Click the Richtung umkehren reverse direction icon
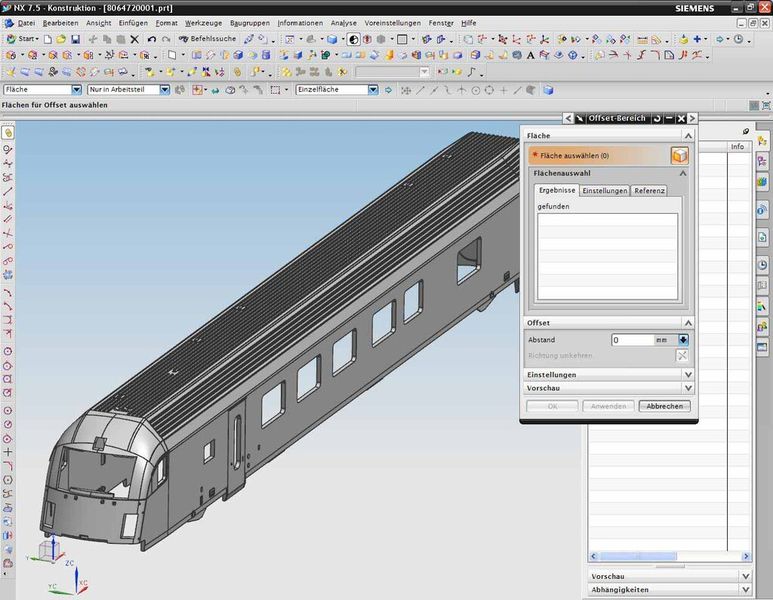 [682, 356]
